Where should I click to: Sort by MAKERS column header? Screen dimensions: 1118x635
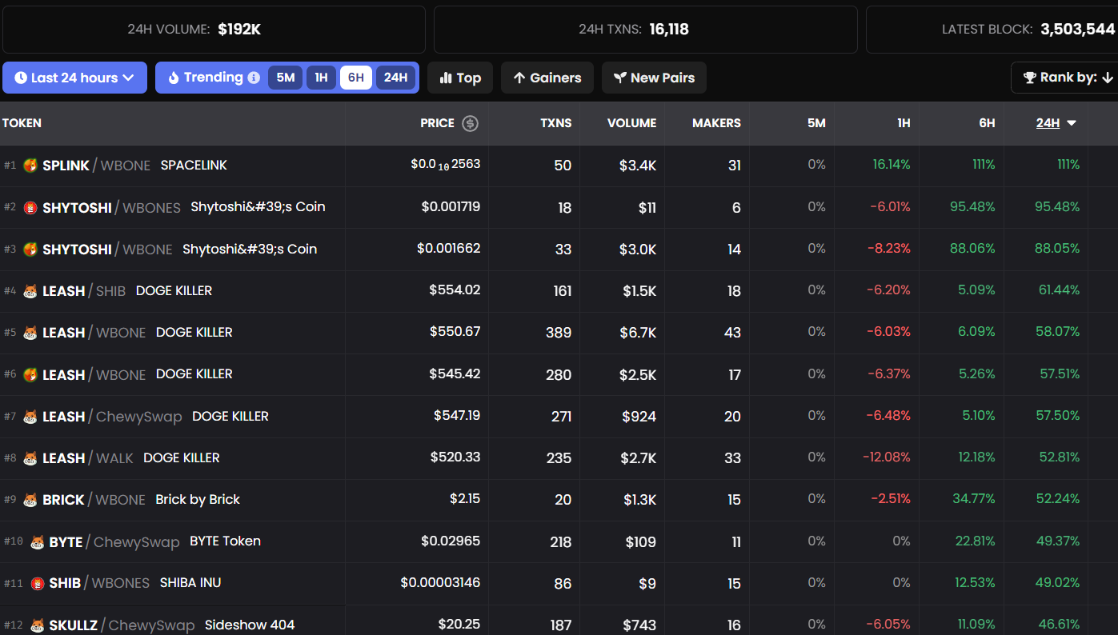[716, 123]
